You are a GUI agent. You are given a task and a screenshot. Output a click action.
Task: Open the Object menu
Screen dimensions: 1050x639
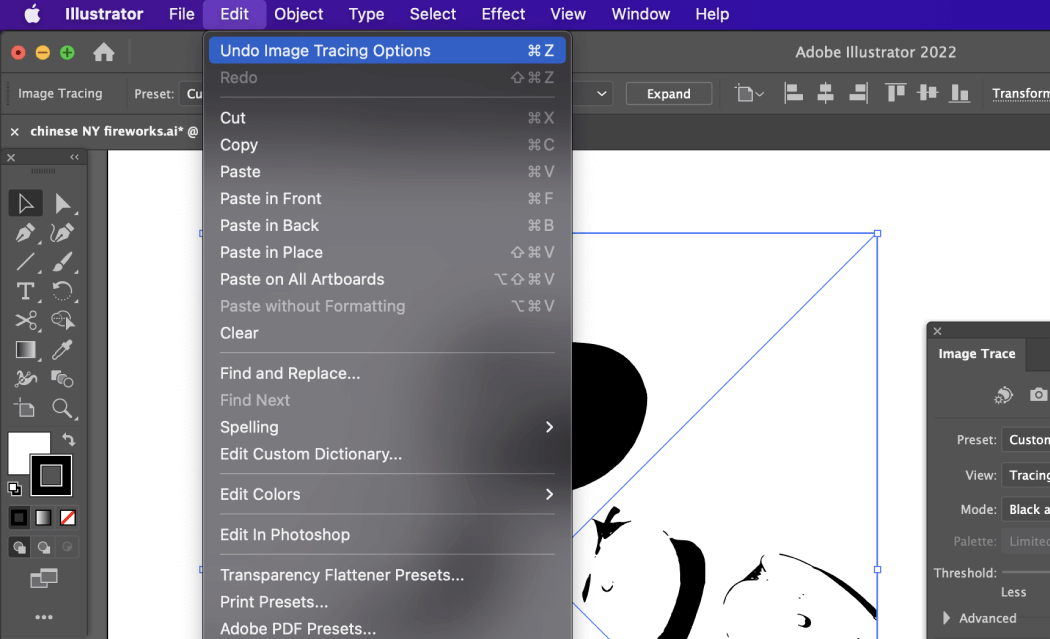[x=299, y=14]
